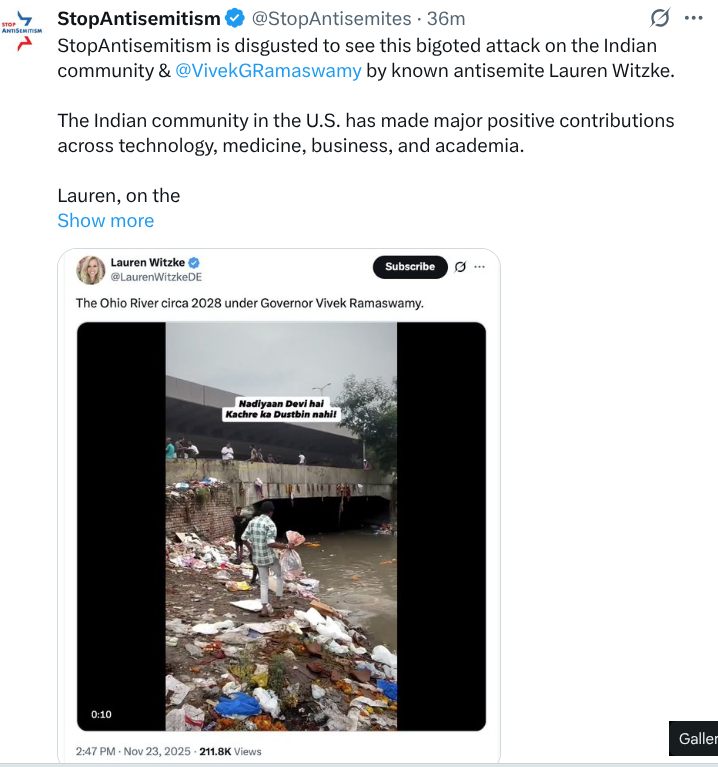This screenshot has height=767, width=718.
Task: Open the quoted post's three-dot menu
Action: pyautogui.click(x=479, y=267)
